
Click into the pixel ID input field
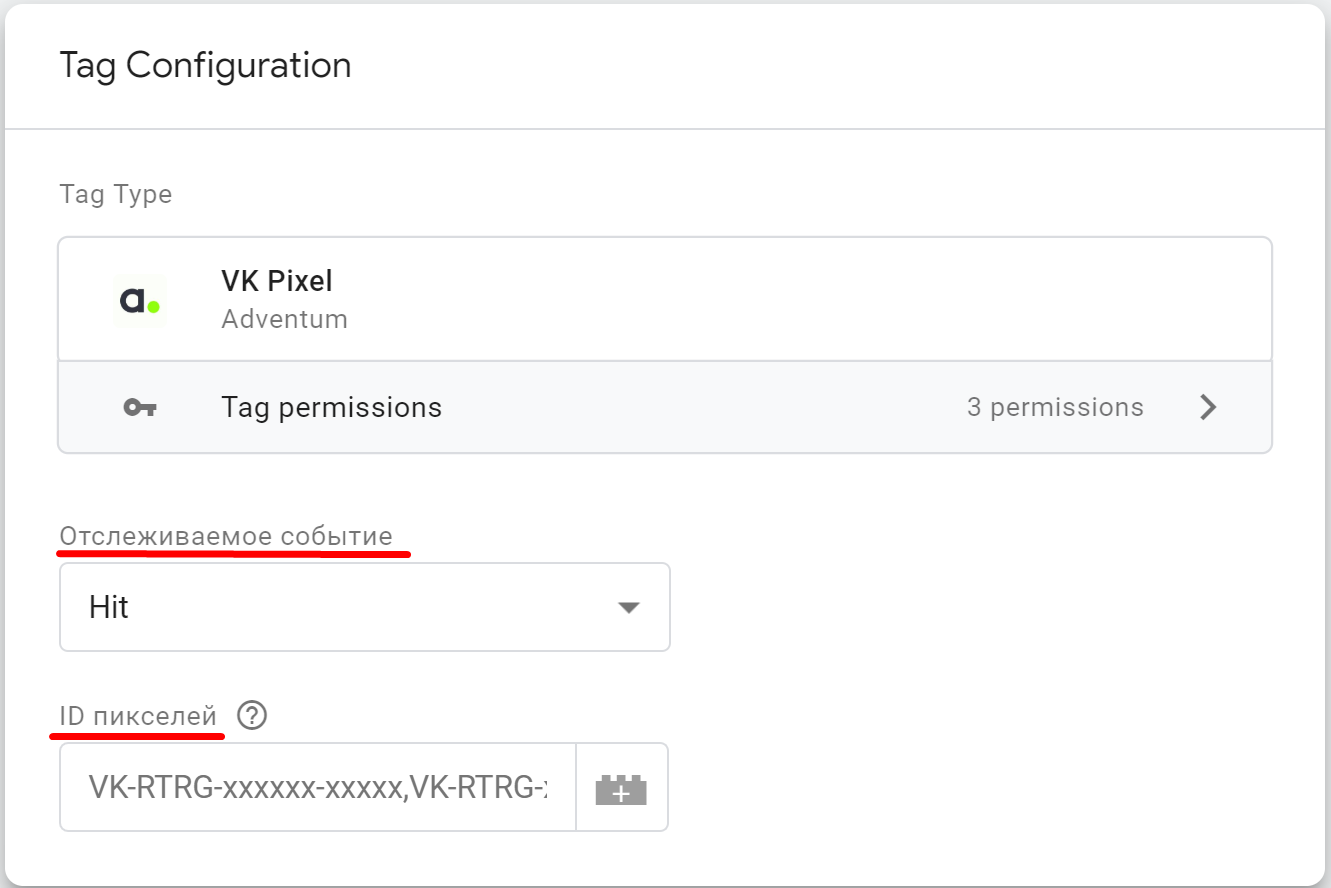pyautogui.click(x=318, y=788)
